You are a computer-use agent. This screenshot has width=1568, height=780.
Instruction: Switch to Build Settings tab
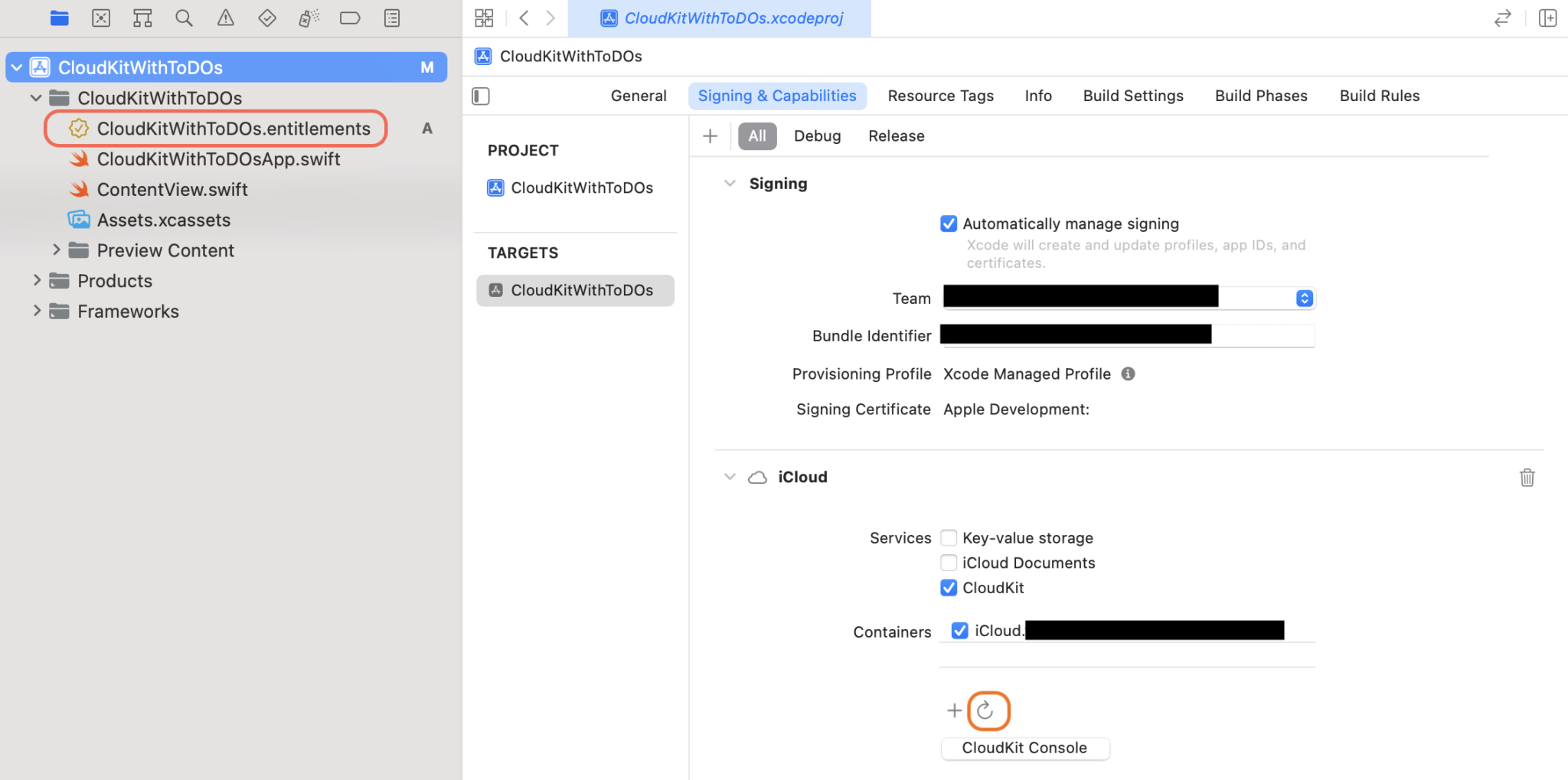1132,96
